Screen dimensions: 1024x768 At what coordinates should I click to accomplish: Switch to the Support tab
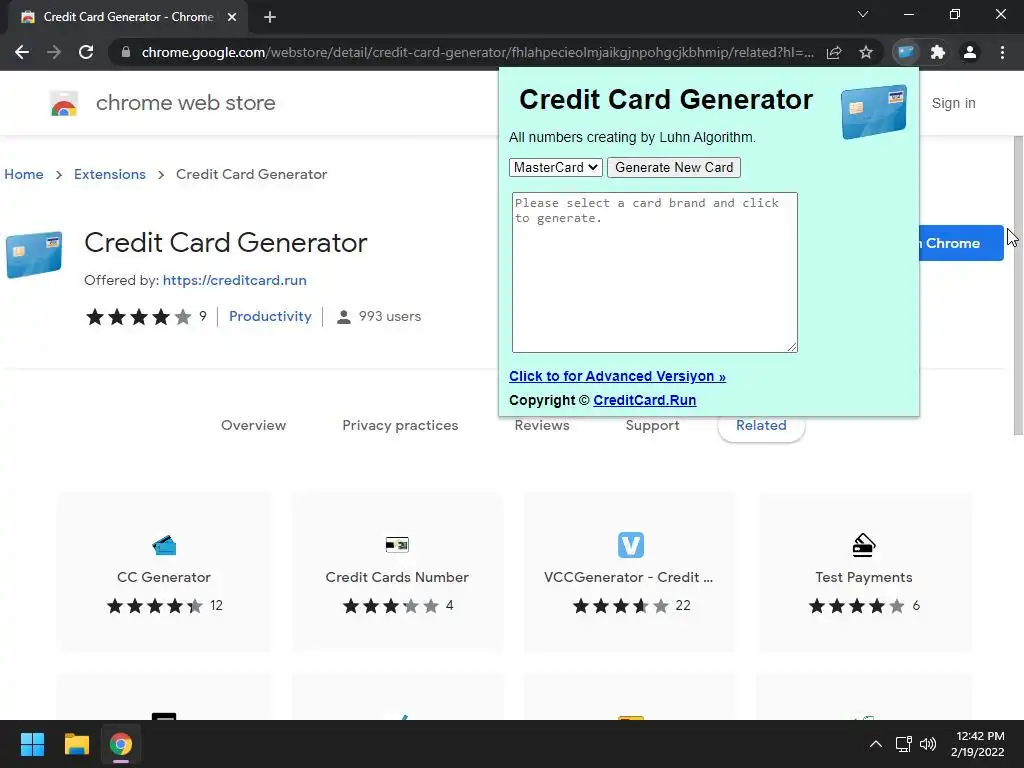pyautogui.click(x=652, y=425)
